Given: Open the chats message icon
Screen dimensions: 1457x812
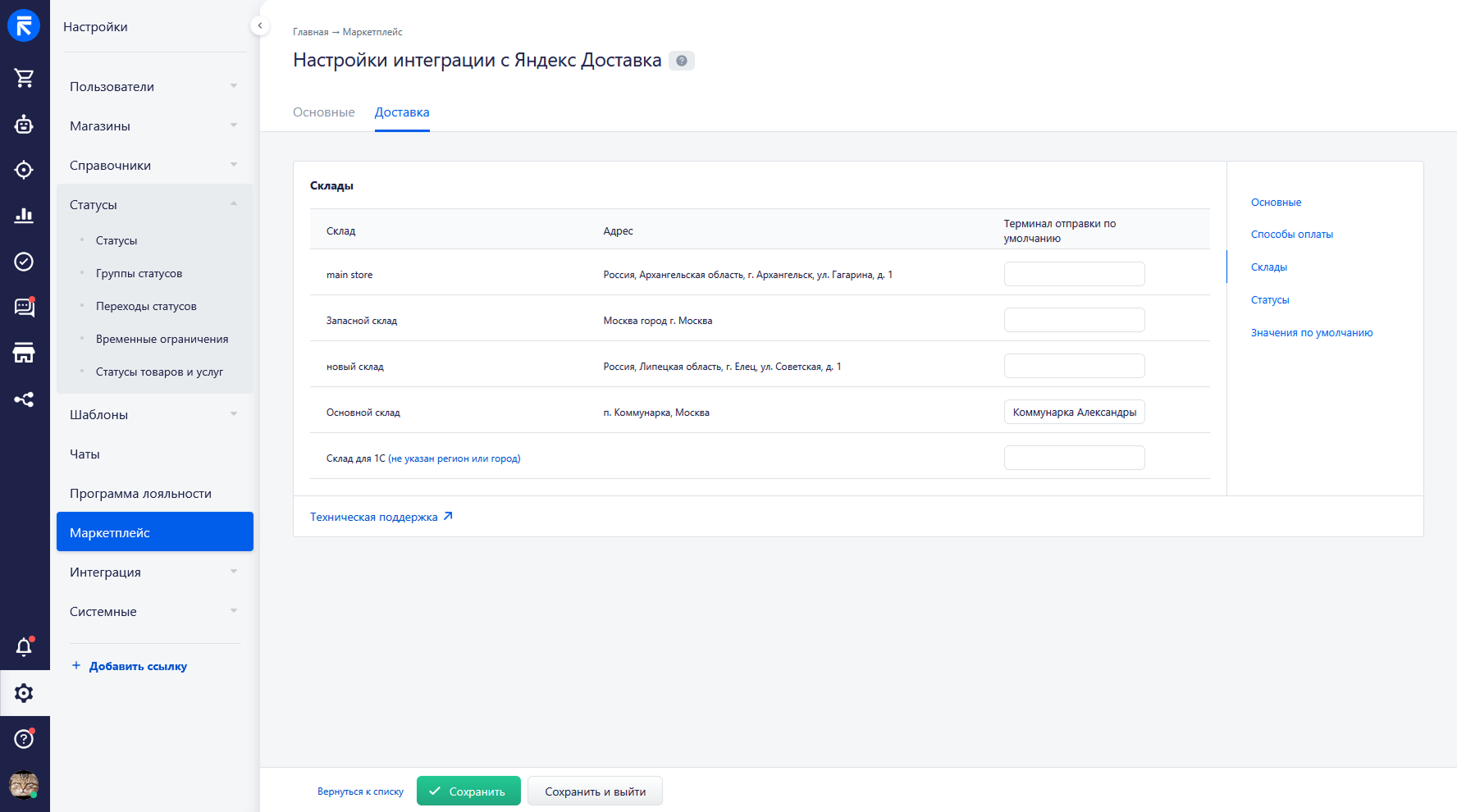Looking at the screenshot, I should pos(24,308).
